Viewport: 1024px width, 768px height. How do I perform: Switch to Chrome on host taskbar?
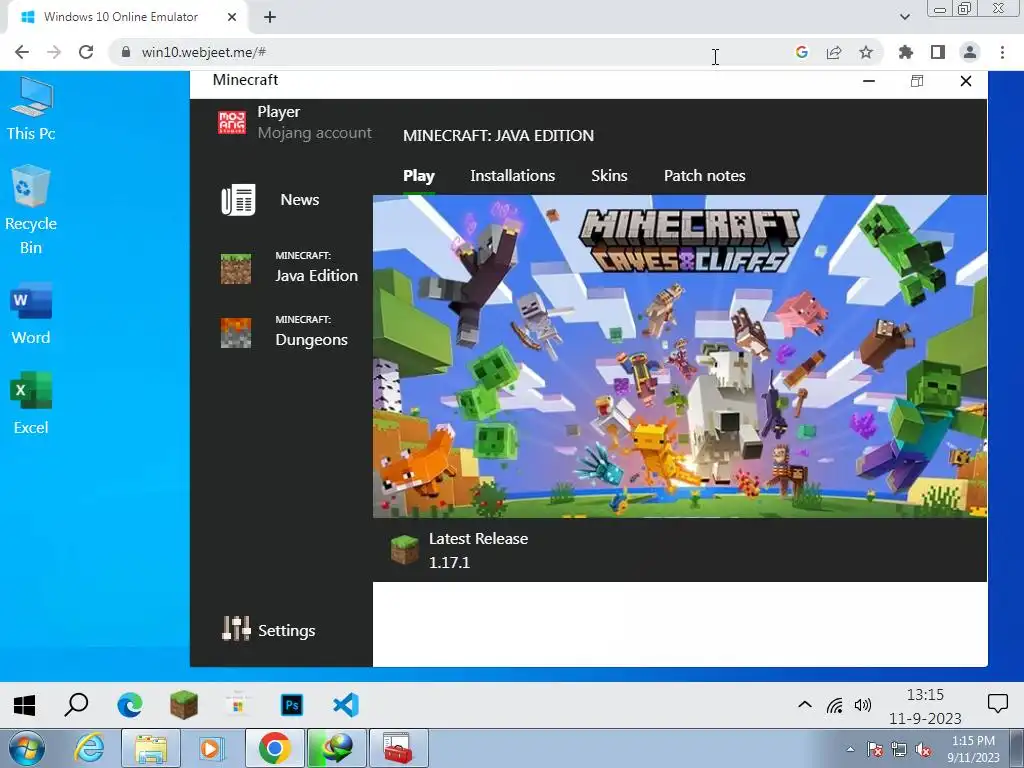(275, 748)
